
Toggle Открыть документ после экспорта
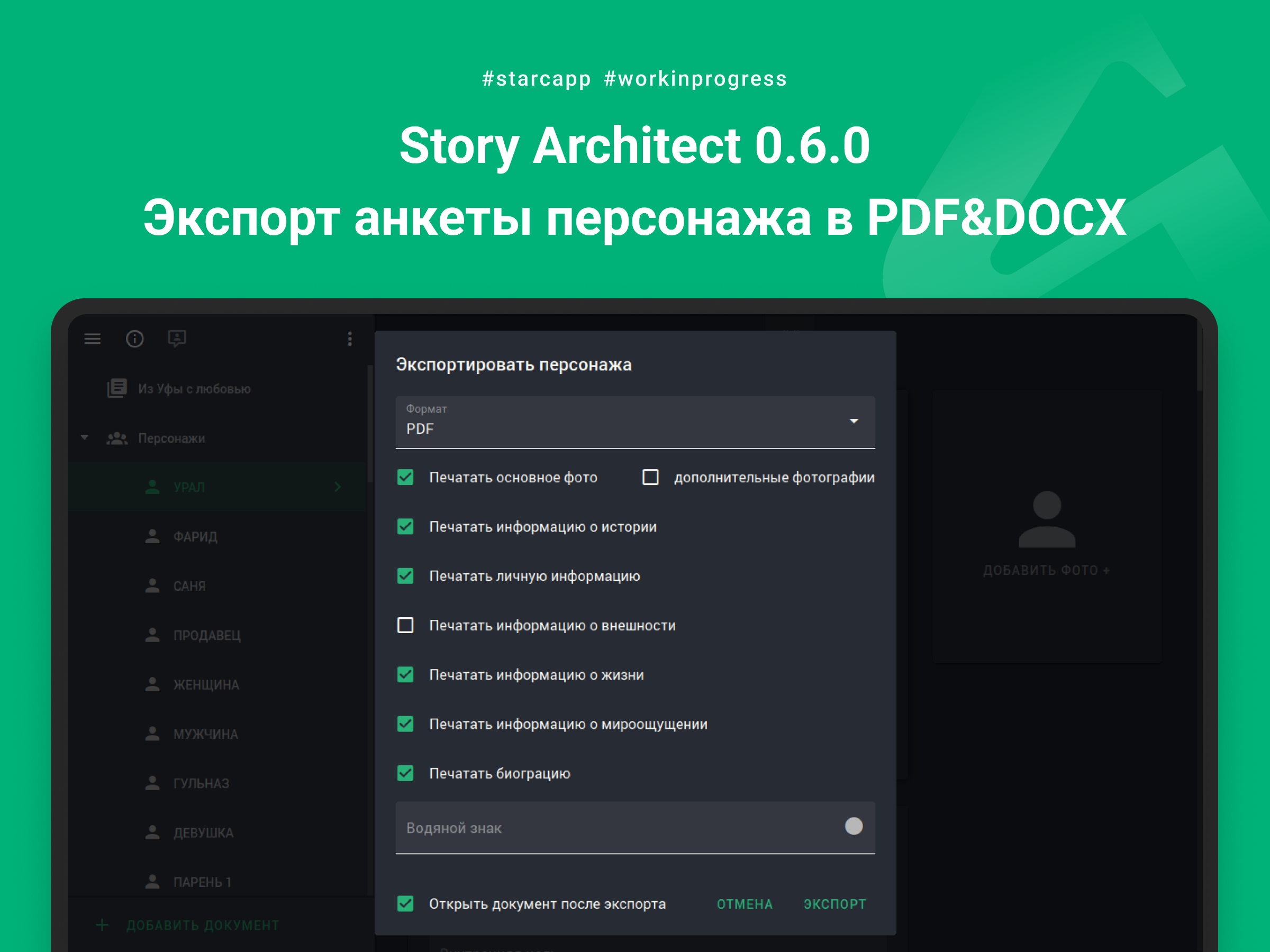click(405, 904)
